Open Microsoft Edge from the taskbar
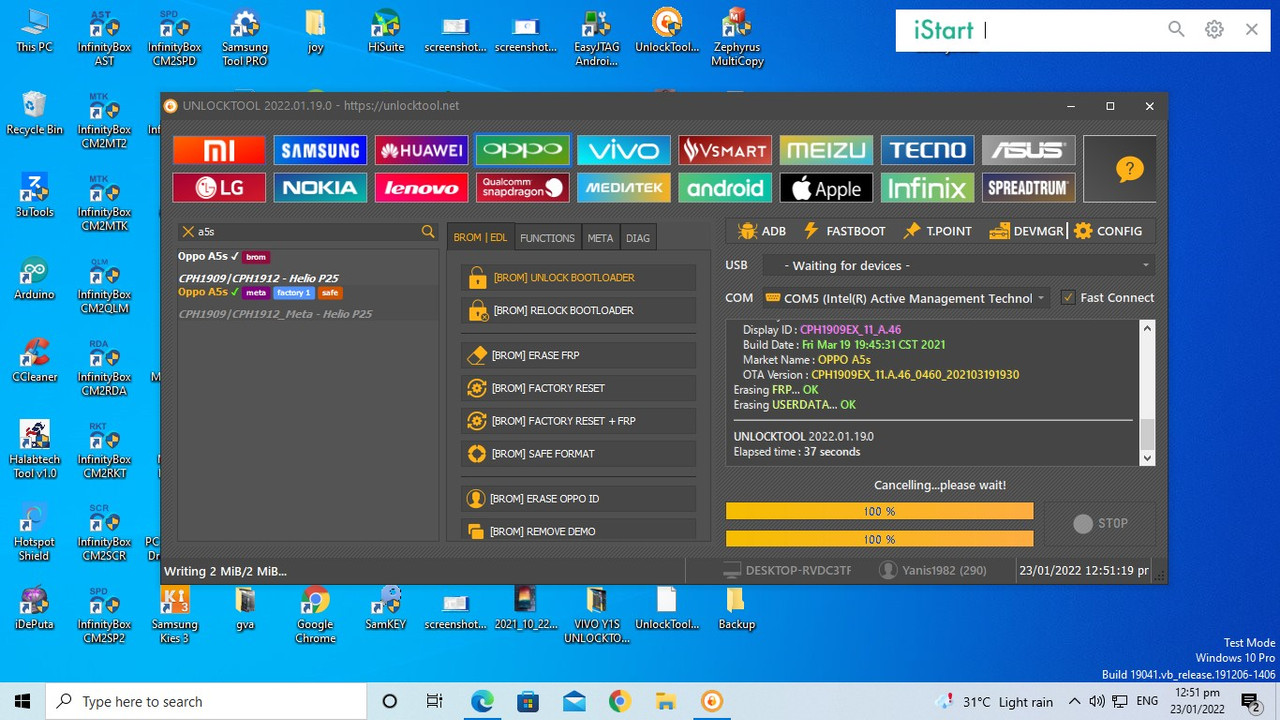1280x720 pixels. [x=482, y=701]
